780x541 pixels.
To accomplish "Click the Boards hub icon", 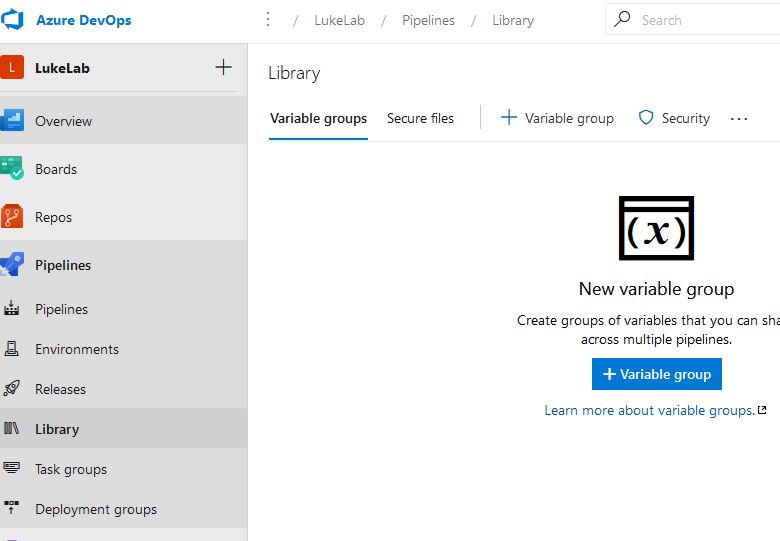I will pos(12,168).
